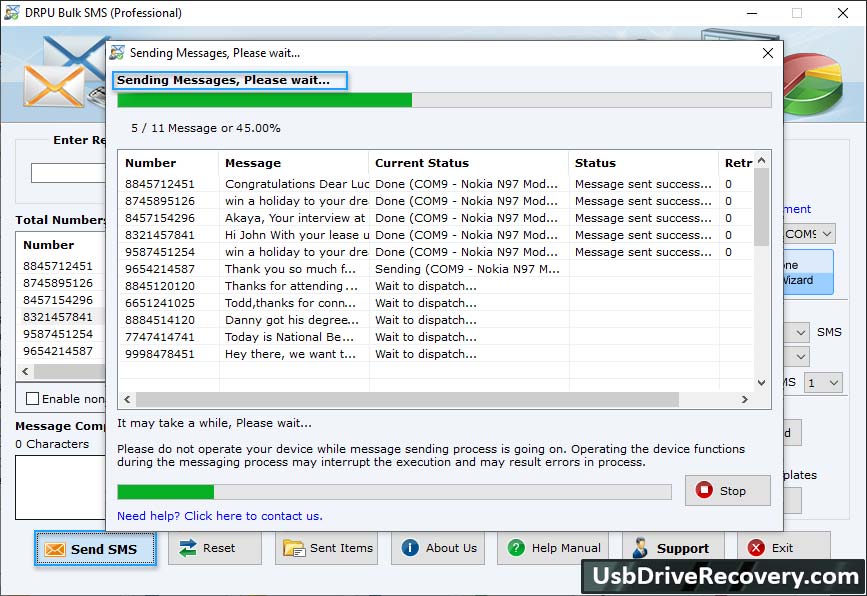The image size is (867, 596).
Task: Close the Sending Messages dialog
Action: click(x=767, y=53)
